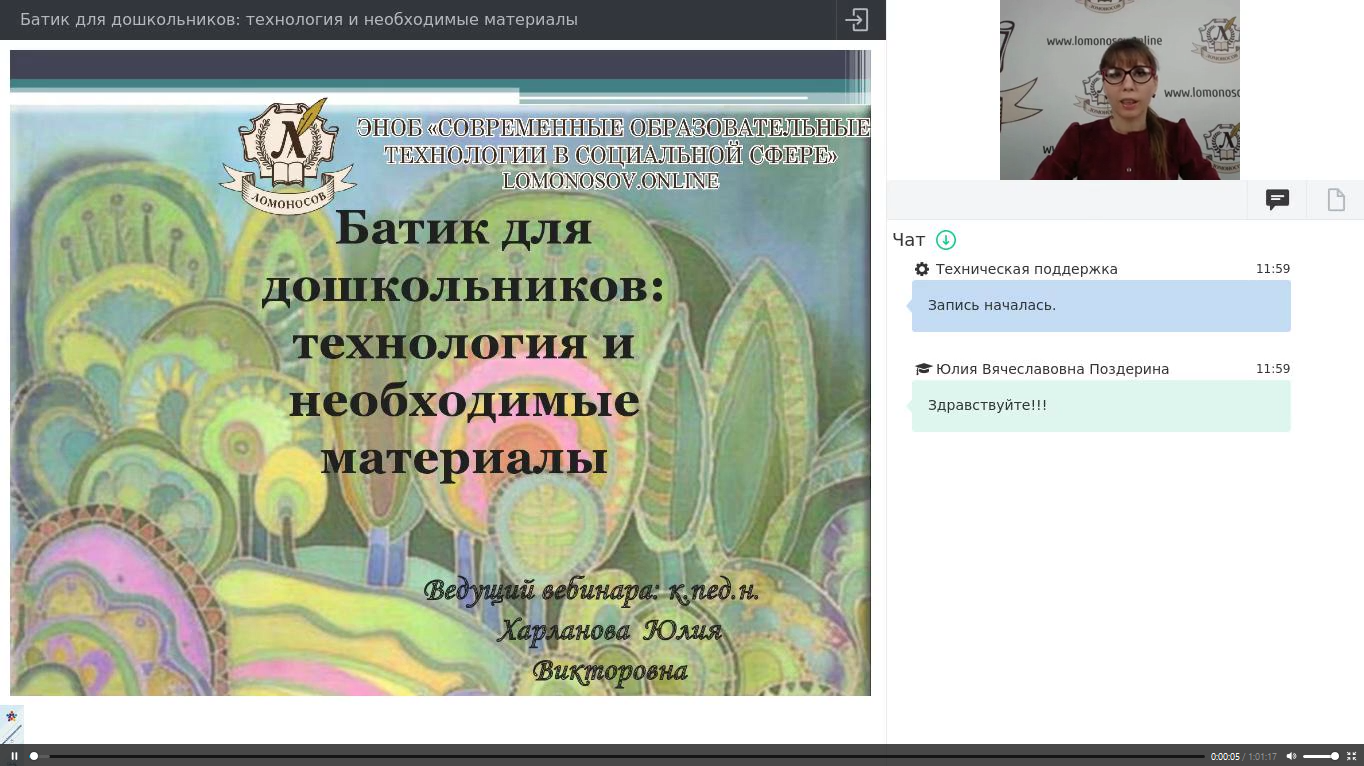Click the exit icon in the title bar
This screenshot has width=1364, height=766.
click(x=857, y=20)
